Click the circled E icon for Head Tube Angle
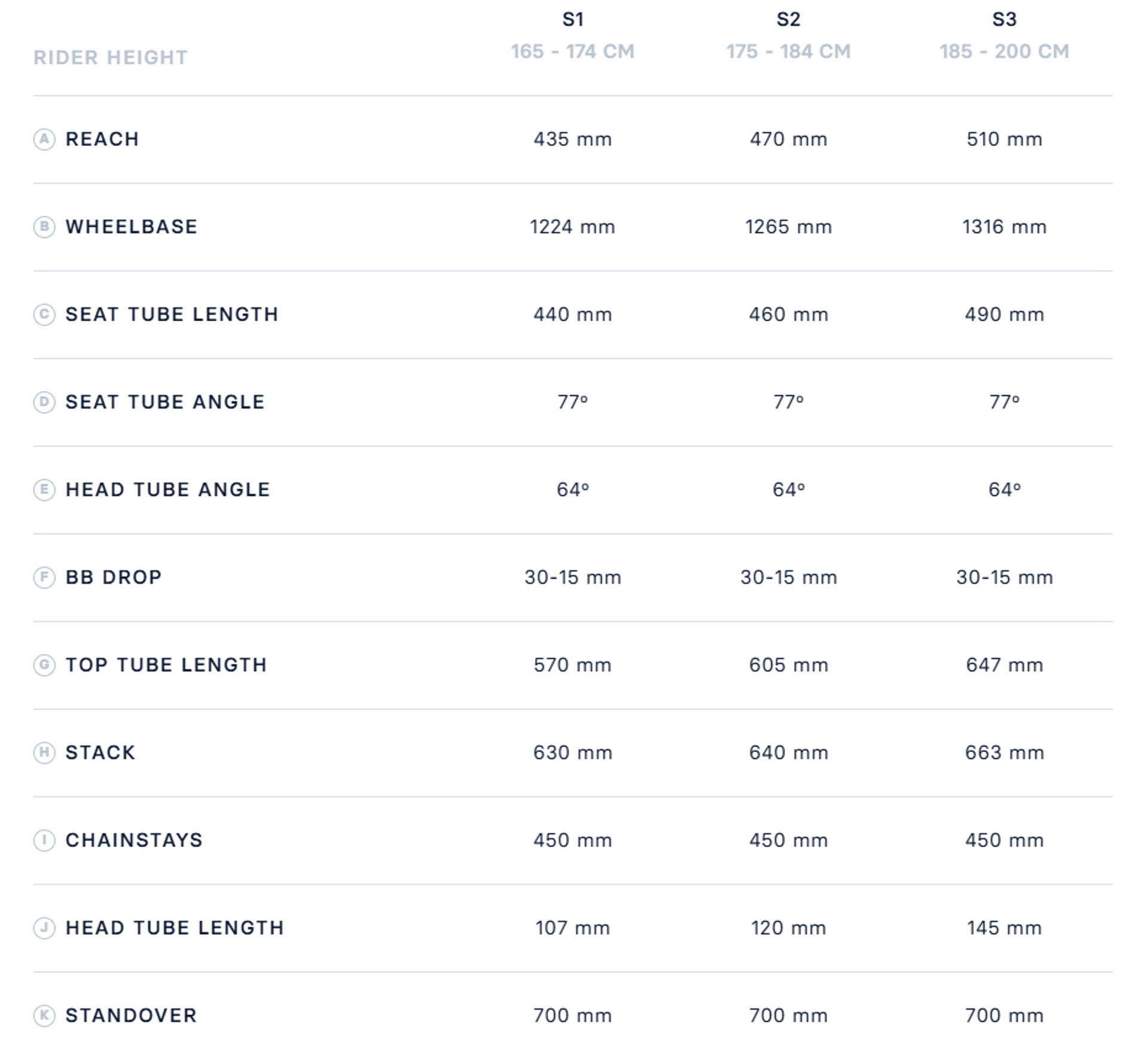The image size is (1148, 1048). coord(44,490)
